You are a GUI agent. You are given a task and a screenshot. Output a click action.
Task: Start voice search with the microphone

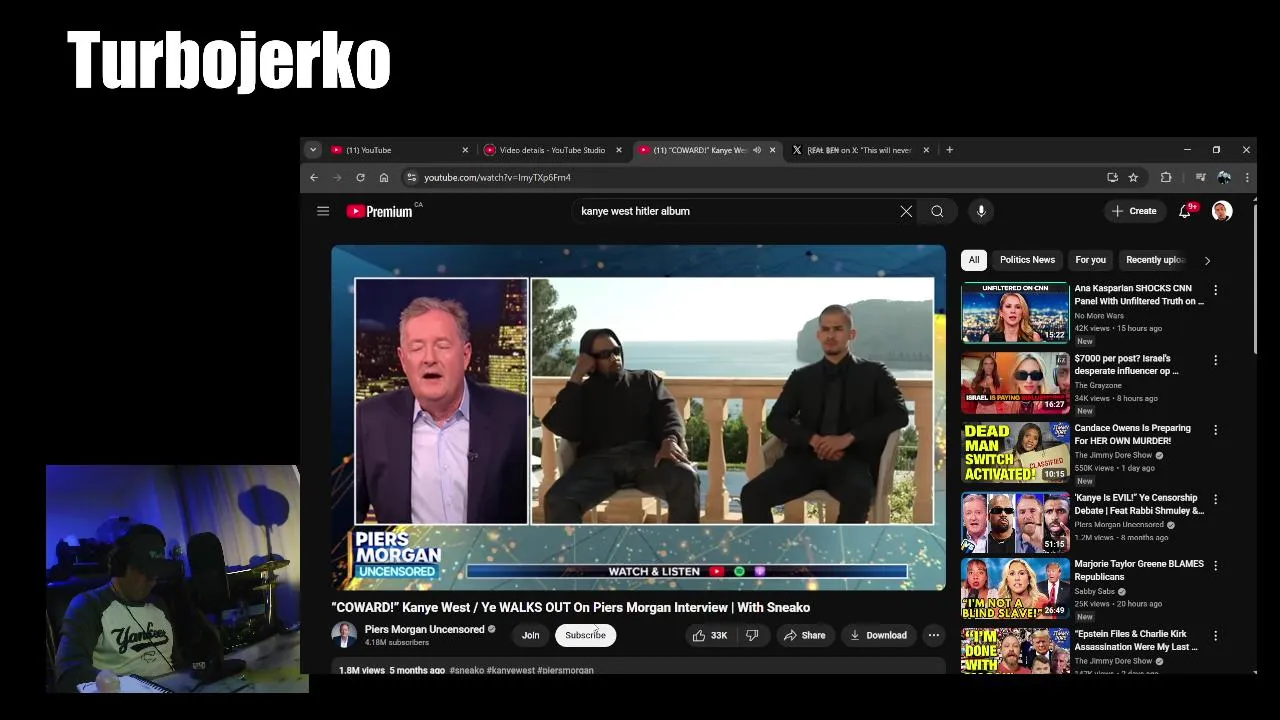[981, 211]
